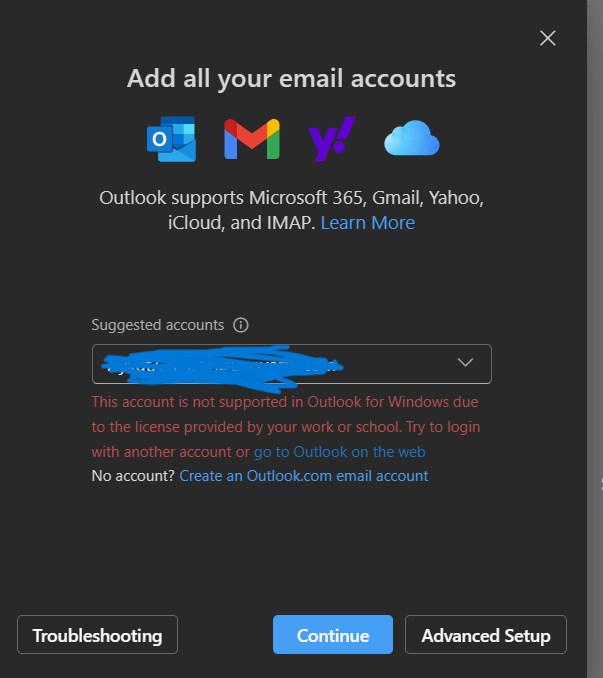Click the 'Suggested accounts' label
Image resolution: width=603 pixels, height=678 pixels.
[158, 325]
